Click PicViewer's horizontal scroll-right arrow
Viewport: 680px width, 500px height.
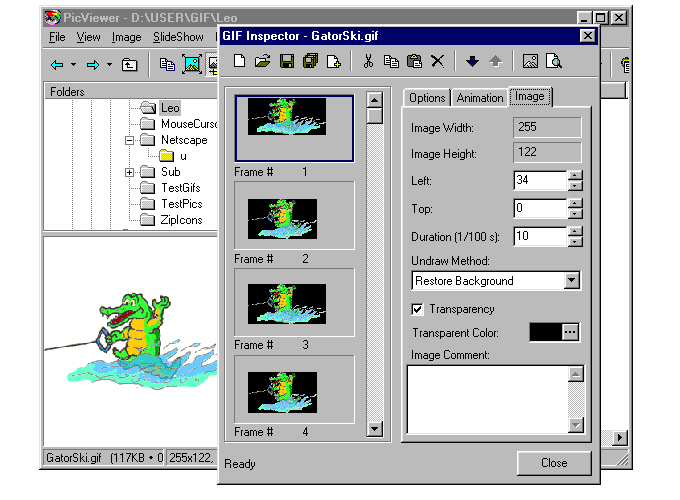[620, 438]
